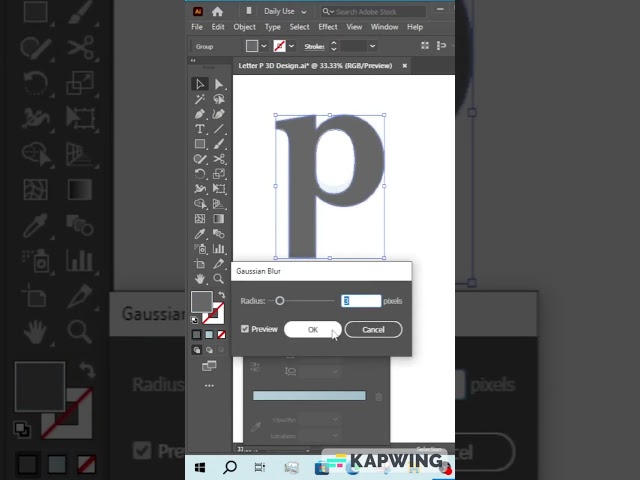Confirm Gaussian Blur with OK
The image size is (640, 480).
(x=313, y=329)
